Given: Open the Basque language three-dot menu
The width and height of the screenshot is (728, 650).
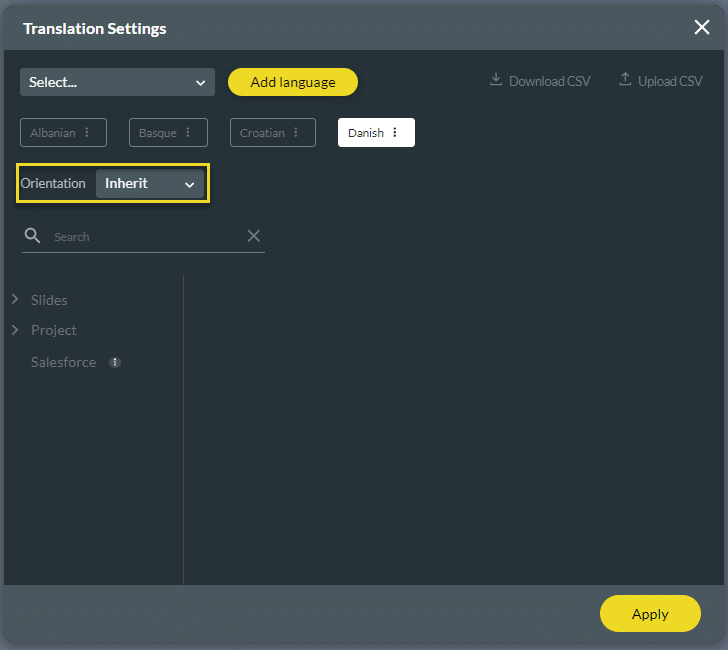Looking at the screenshot, I should click(x=188, y=133).
